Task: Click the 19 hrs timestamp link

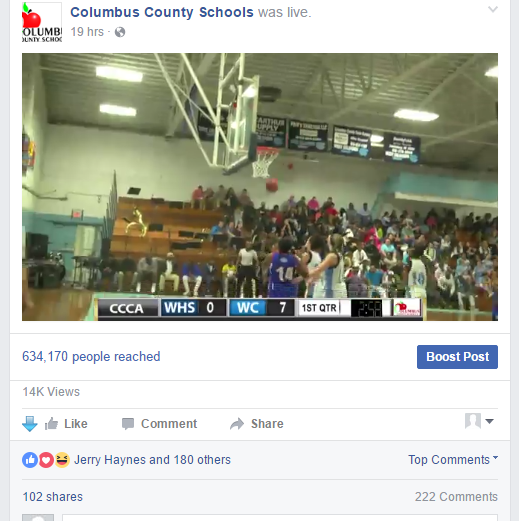Action: pos(87,32)
